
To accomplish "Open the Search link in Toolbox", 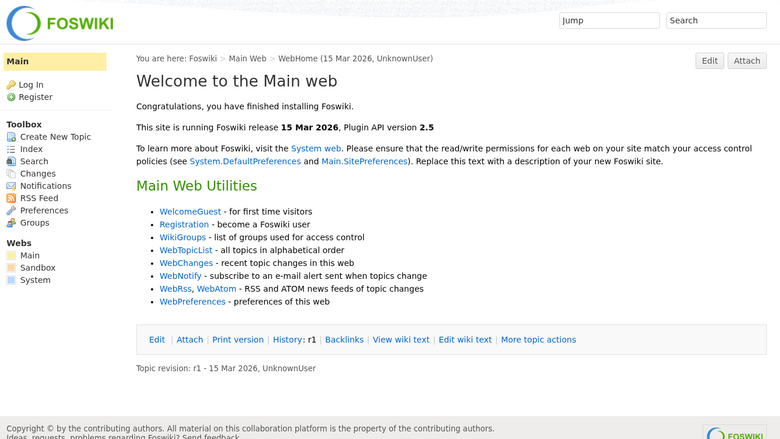I will (34, 161).
